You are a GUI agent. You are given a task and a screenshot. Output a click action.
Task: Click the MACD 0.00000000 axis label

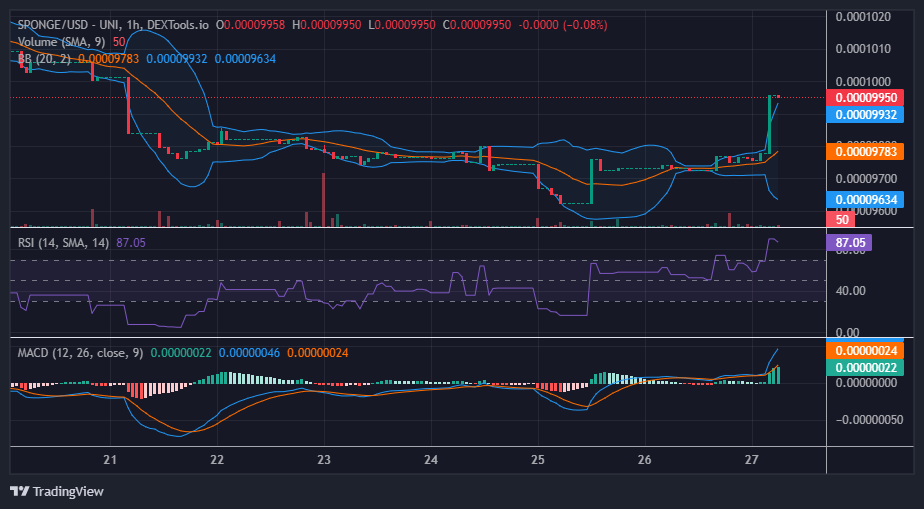coord(866,383)
